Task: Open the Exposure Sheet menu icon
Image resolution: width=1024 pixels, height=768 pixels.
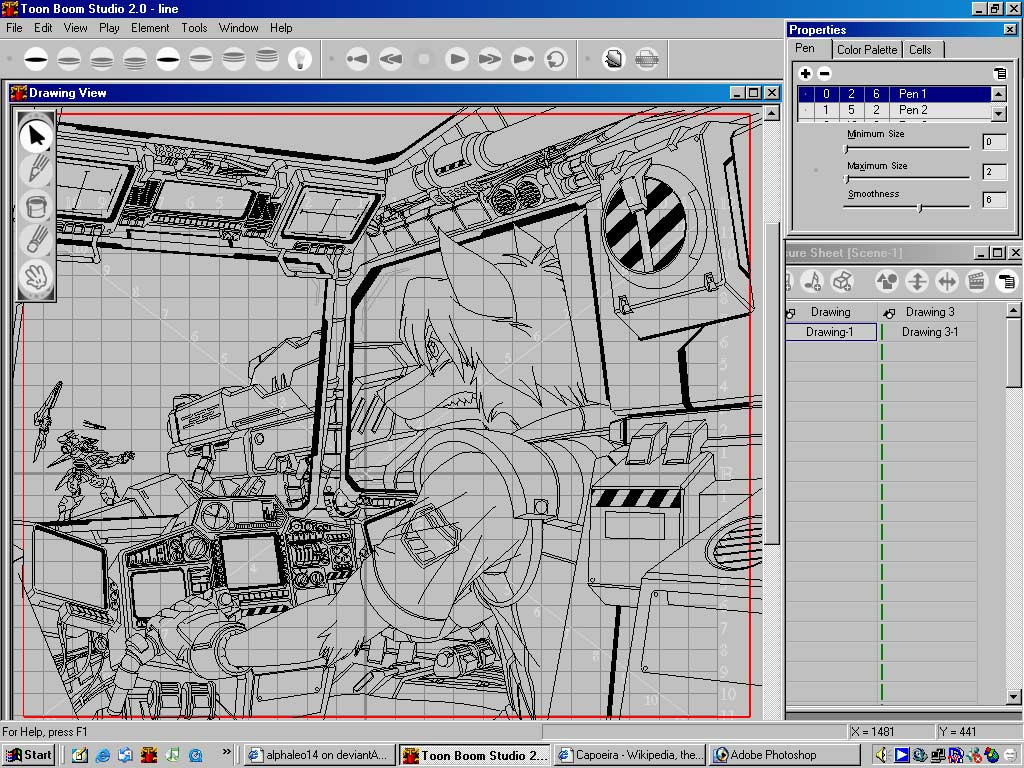Action: point(1006,281)
